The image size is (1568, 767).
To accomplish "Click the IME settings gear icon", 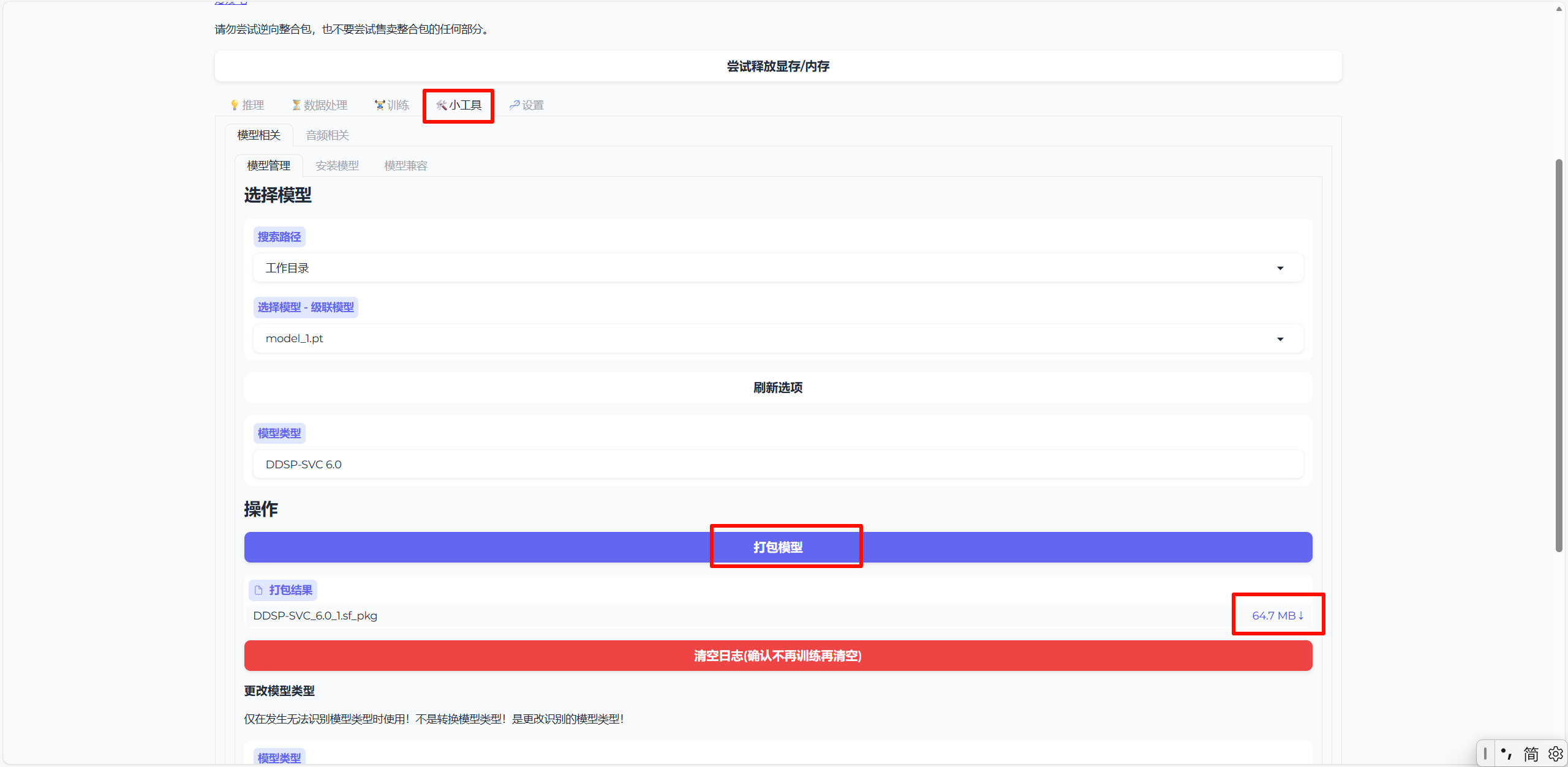I will [x=1555, y=754].
